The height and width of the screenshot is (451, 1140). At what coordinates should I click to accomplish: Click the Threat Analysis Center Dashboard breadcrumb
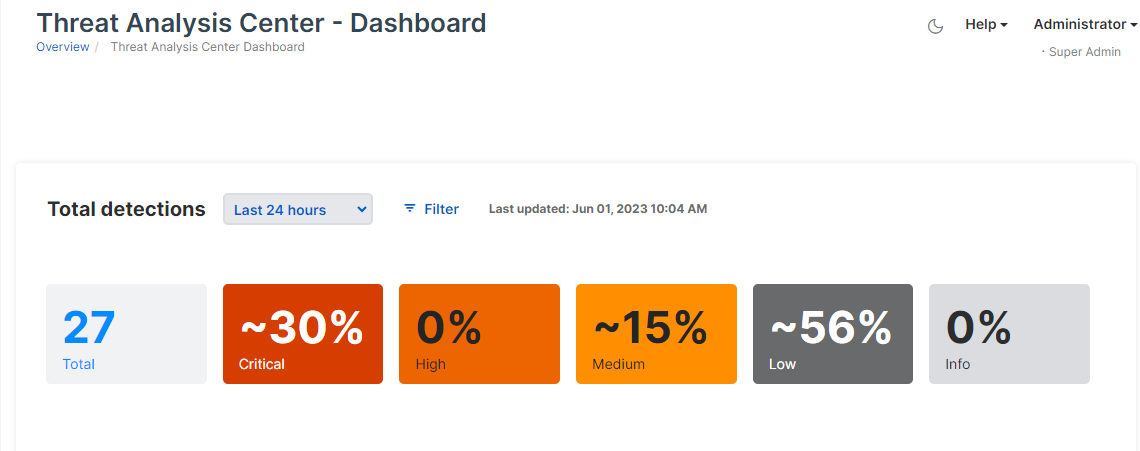pyautogui.click(x=207, y=47)
